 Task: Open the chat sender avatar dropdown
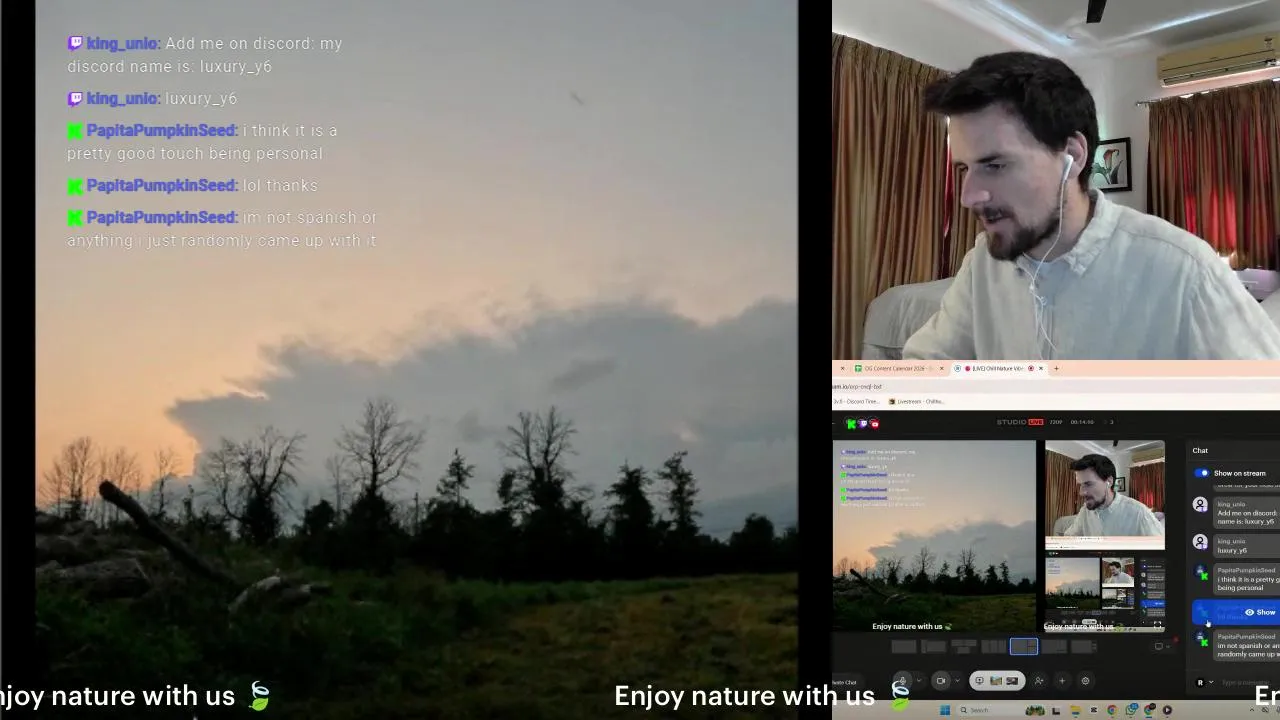(x=1204, y=682)
